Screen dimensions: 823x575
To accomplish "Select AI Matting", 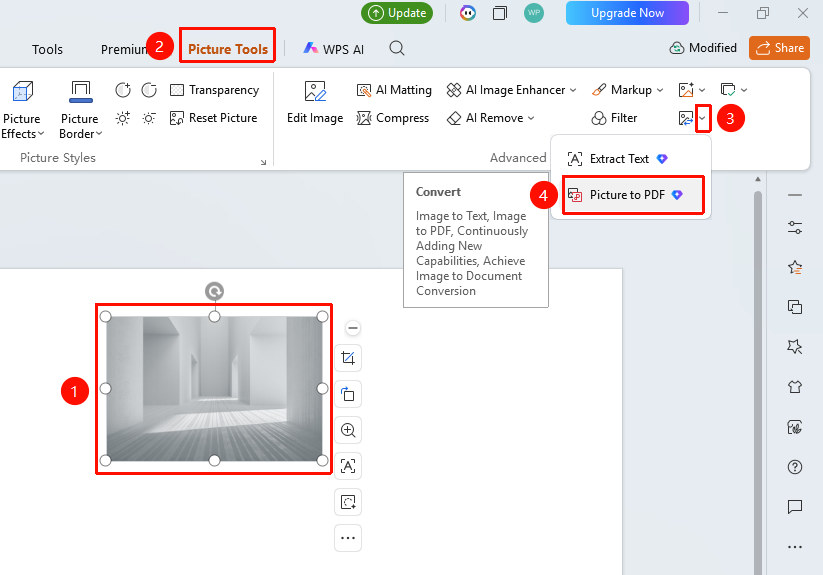I will [394, 90].
